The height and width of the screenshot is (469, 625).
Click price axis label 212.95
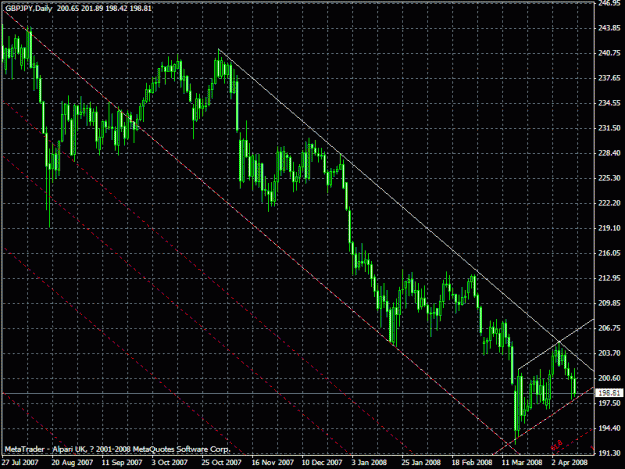[x=609, y=278]
